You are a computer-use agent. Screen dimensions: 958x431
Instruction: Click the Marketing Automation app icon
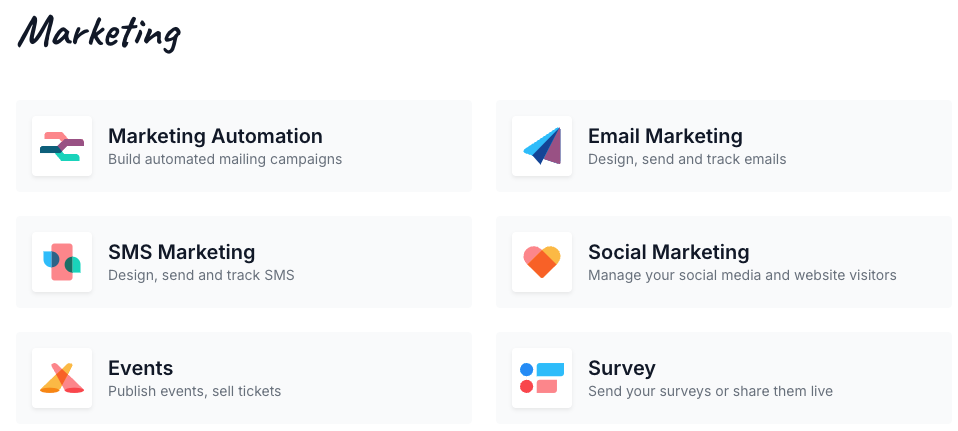pos(62,146)
